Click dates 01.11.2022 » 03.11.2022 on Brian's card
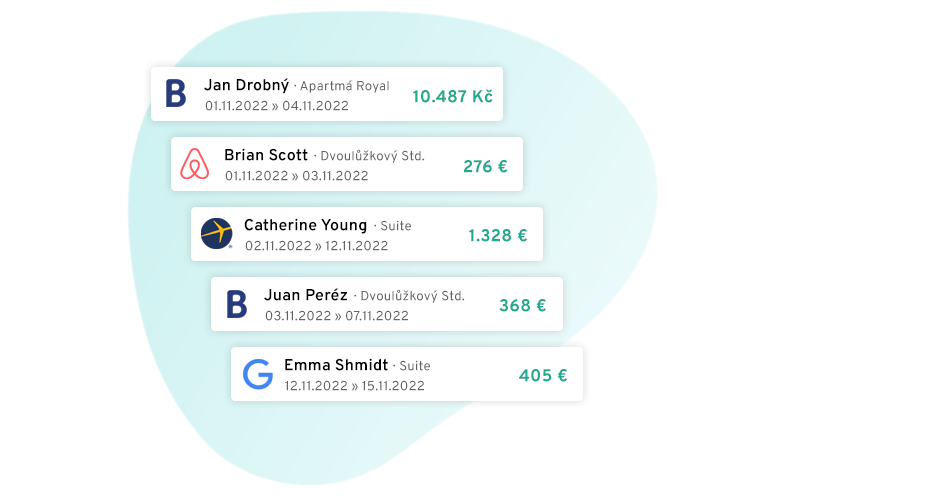 [297, 176]
